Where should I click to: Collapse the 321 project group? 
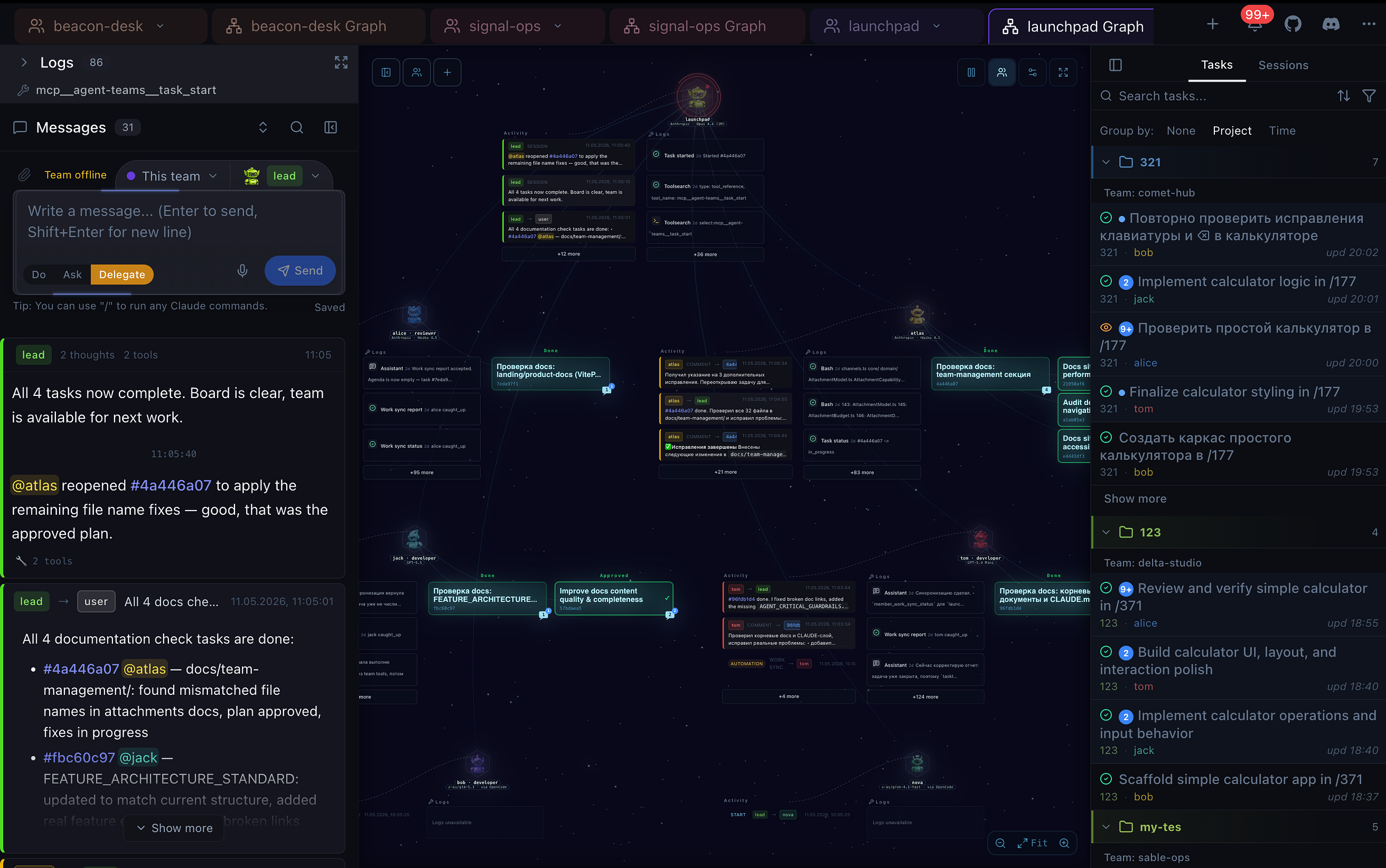pyautogui.click(x=1106, y=163)
